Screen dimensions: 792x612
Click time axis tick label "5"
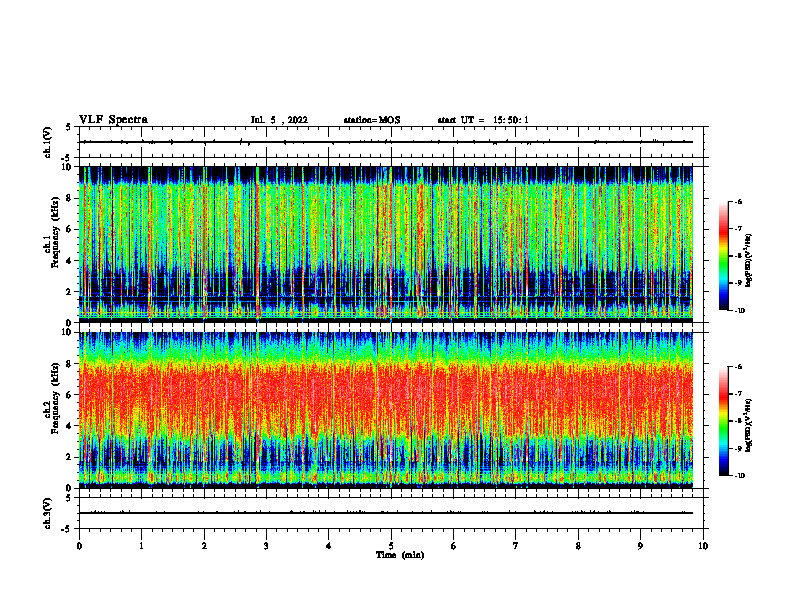coord(391,546)
